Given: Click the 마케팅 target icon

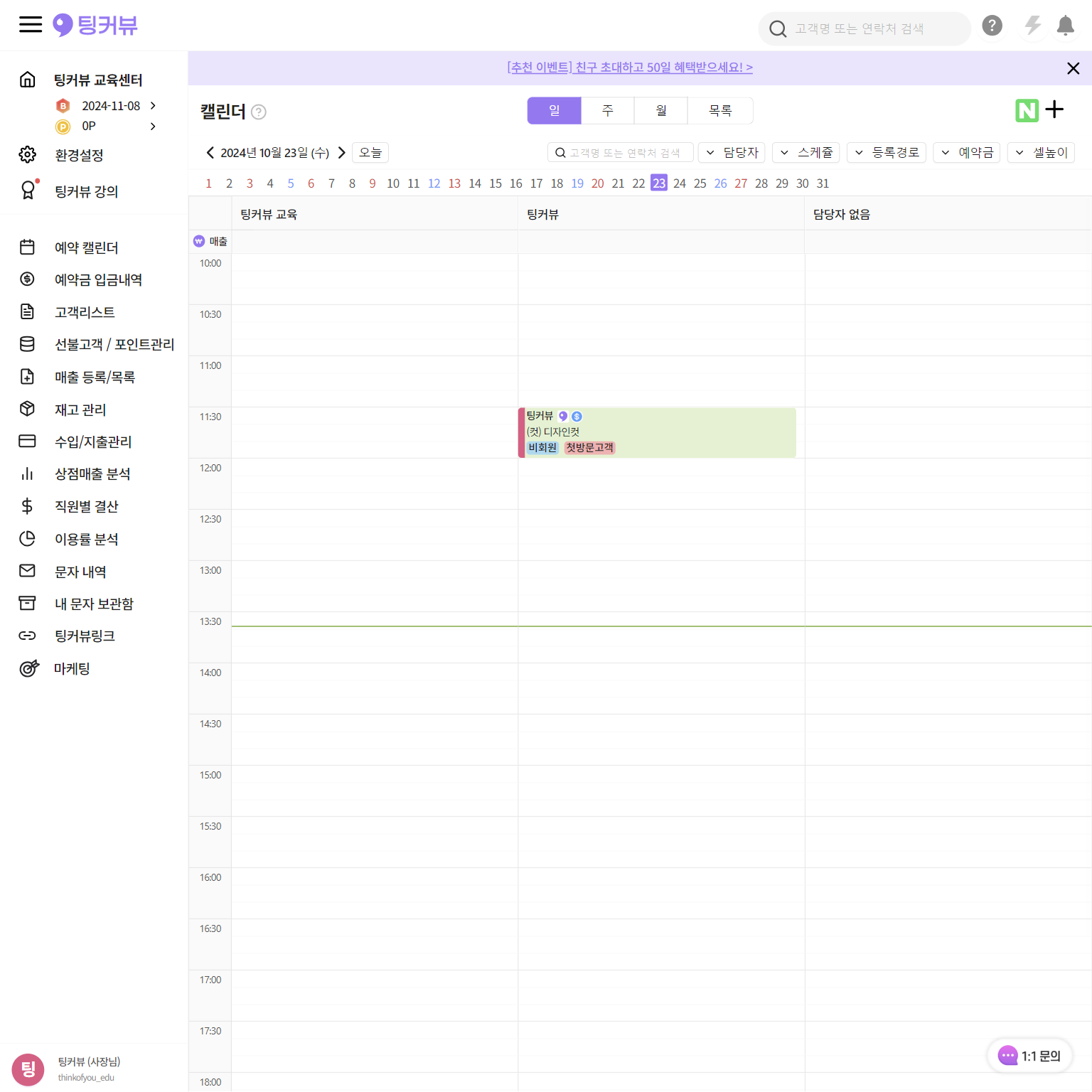Looking at the screenshot, I should coord(28,668).
